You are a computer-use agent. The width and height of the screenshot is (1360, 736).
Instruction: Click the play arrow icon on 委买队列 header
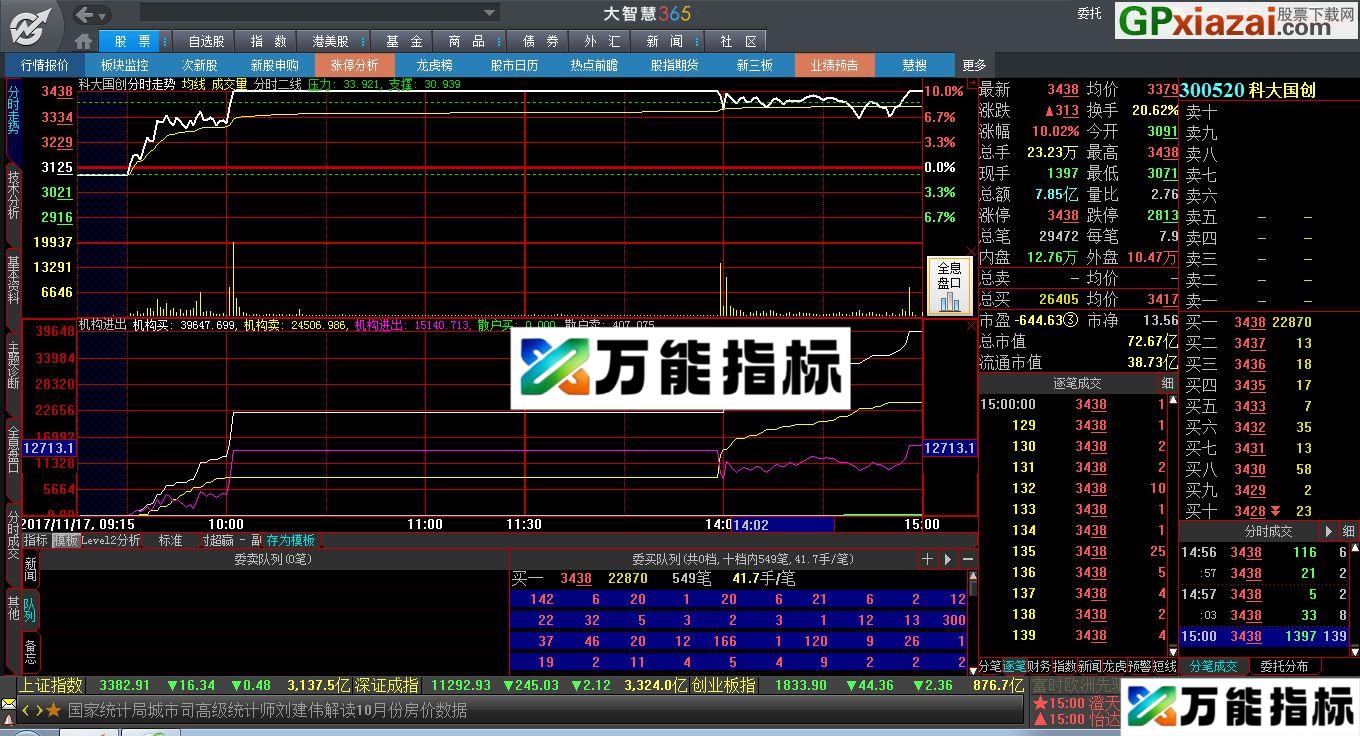[x=946, y=559]
